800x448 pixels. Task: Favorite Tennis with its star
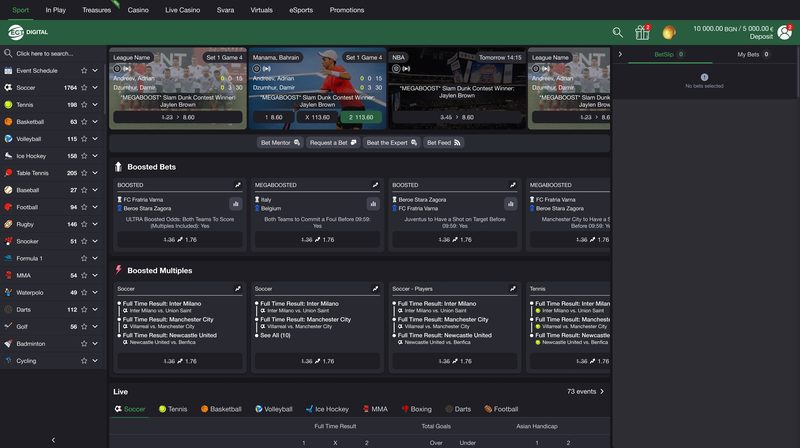[84, 105]
